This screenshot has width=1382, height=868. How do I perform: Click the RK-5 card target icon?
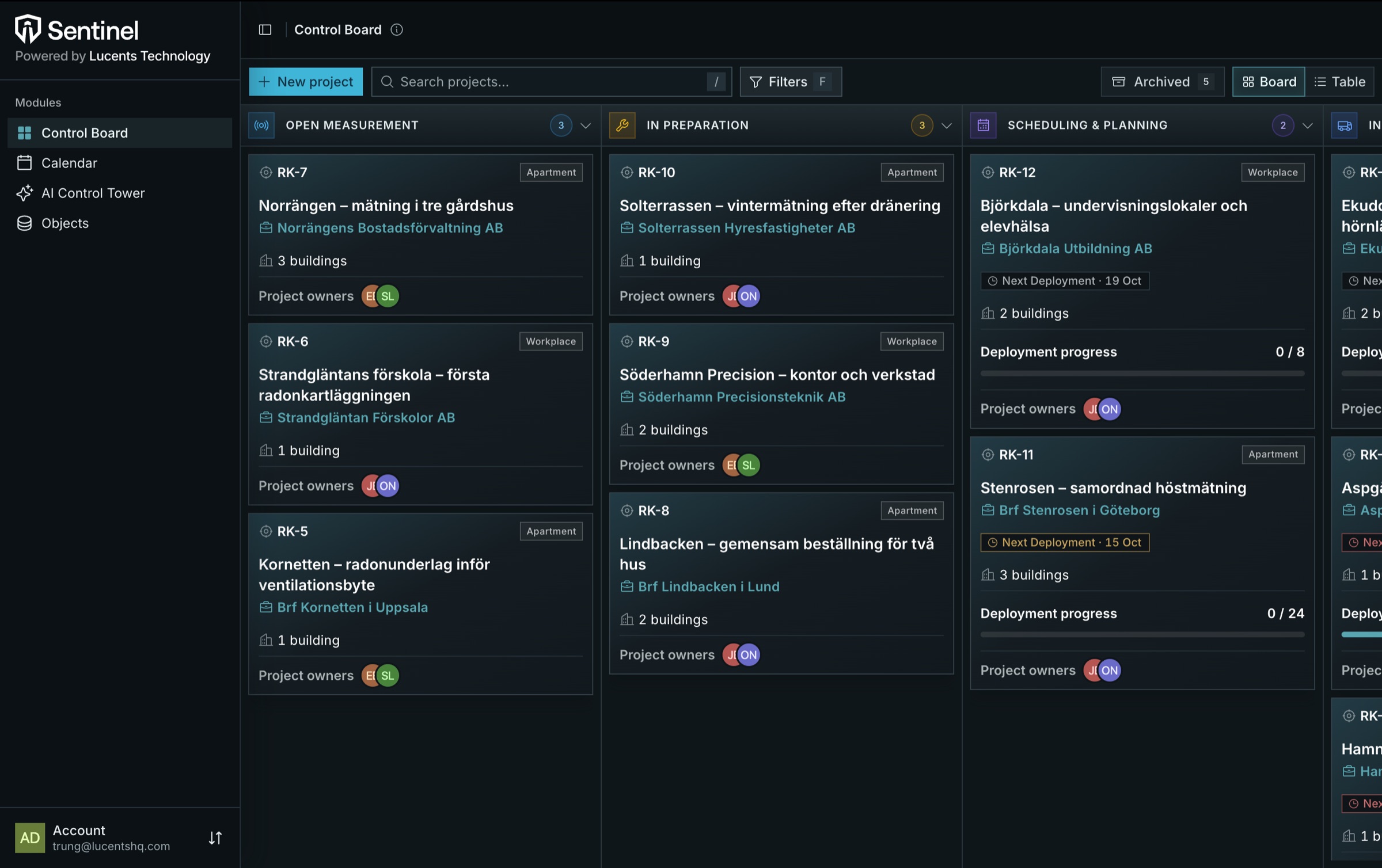click(x=265, y=531)
